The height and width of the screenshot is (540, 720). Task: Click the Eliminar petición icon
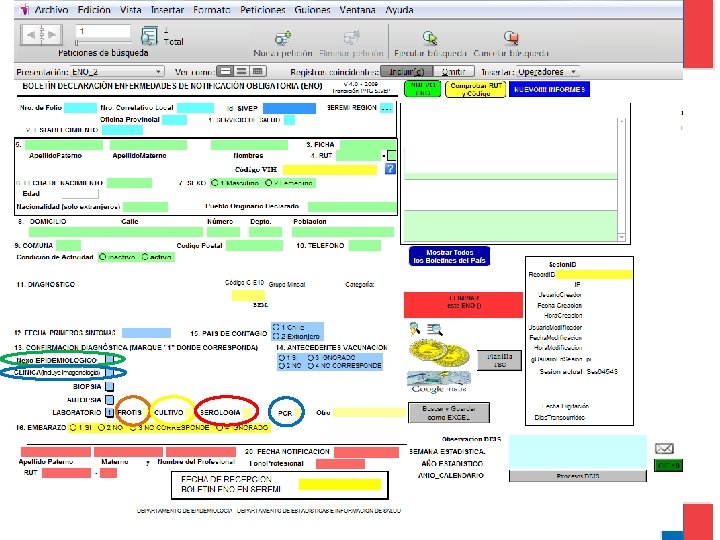tap(351, 38)
